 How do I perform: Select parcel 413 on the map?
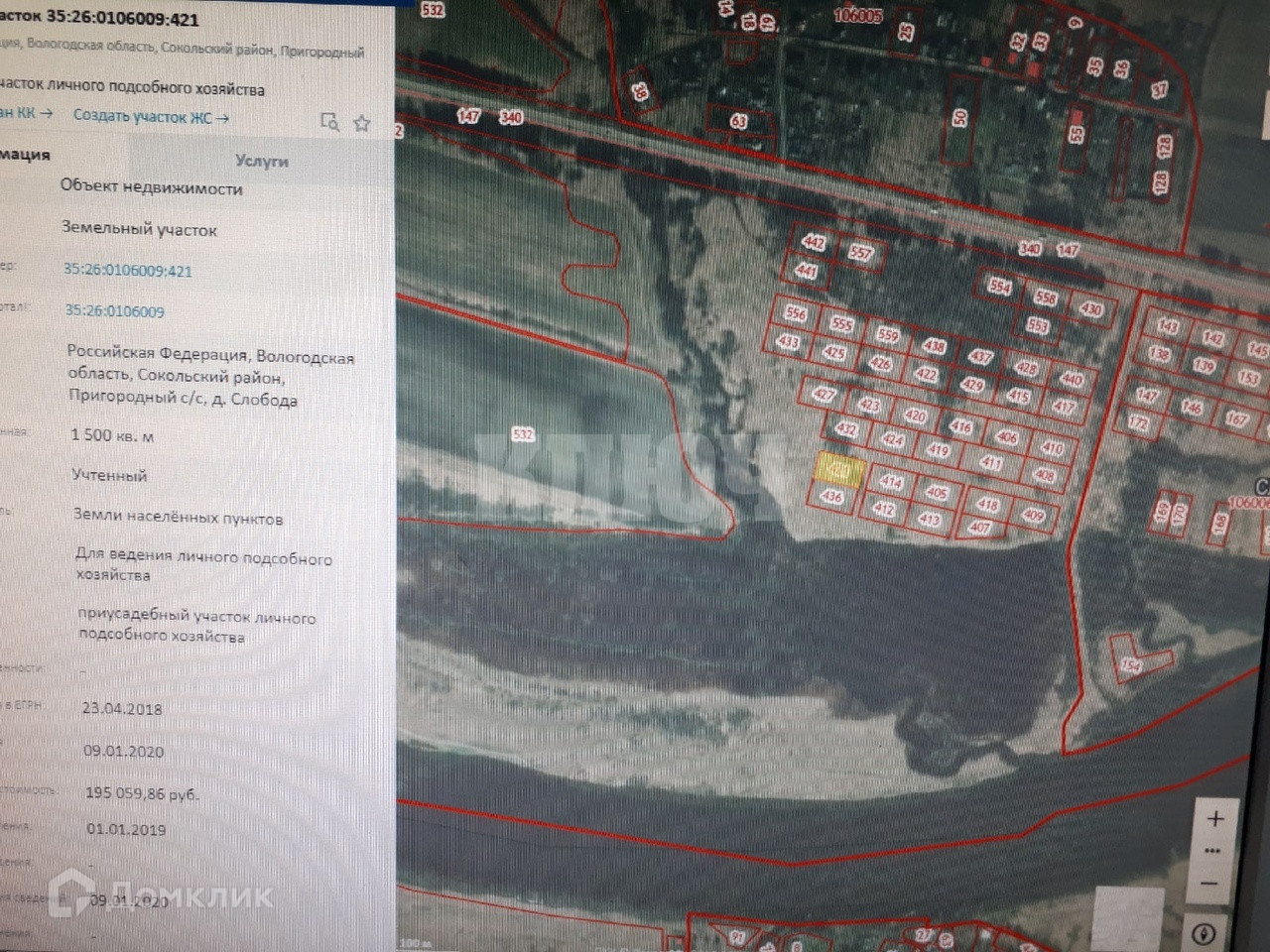point(930,520)
